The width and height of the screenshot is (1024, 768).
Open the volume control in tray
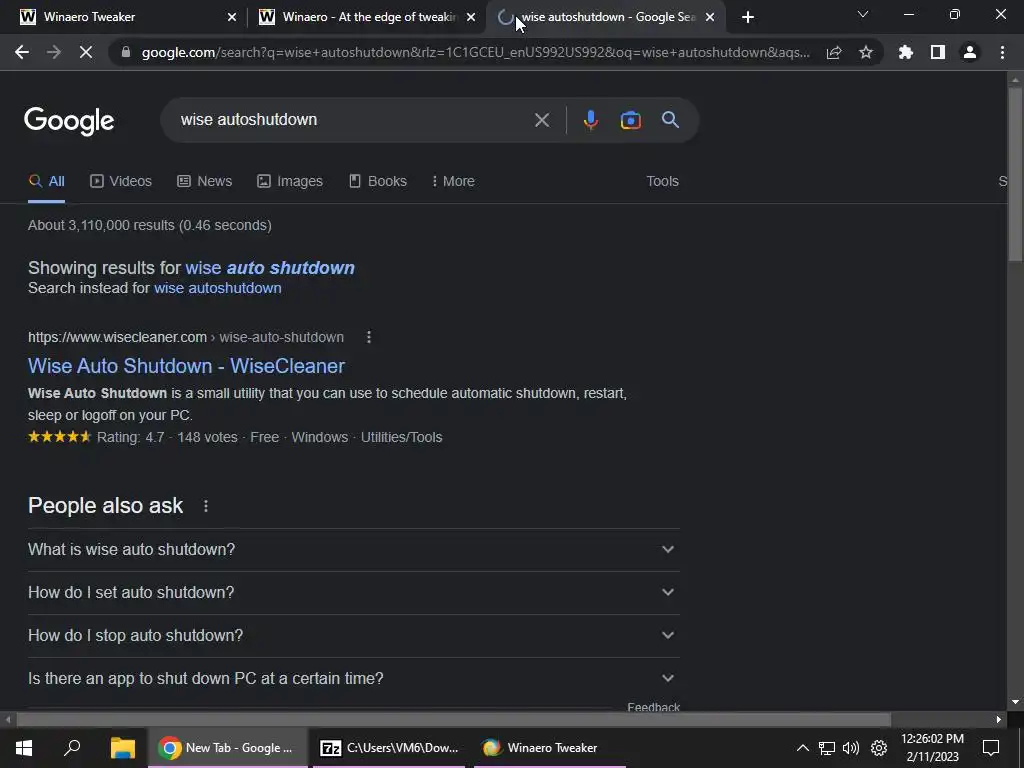tap(851, 748)
